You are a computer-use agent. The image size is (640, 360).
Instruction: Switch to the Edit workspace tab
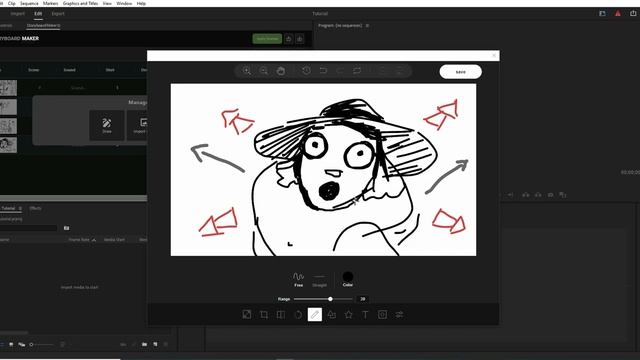point(38,13)
